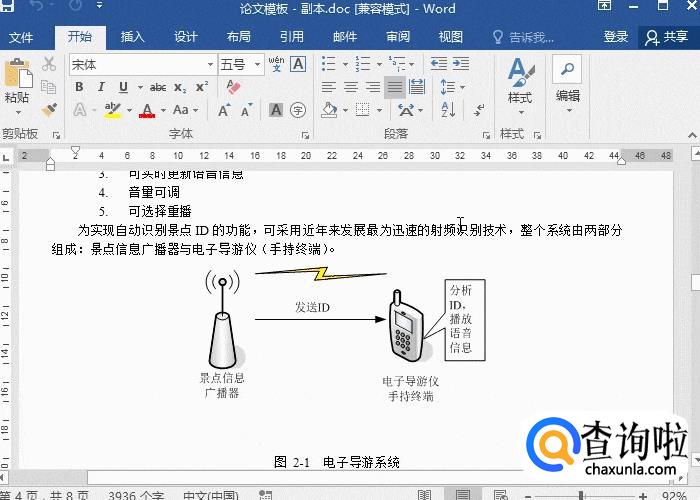The height and width of the screenshot is (500, 700).
Task: Toggle Strikethrough formatting
Action: 158,88
